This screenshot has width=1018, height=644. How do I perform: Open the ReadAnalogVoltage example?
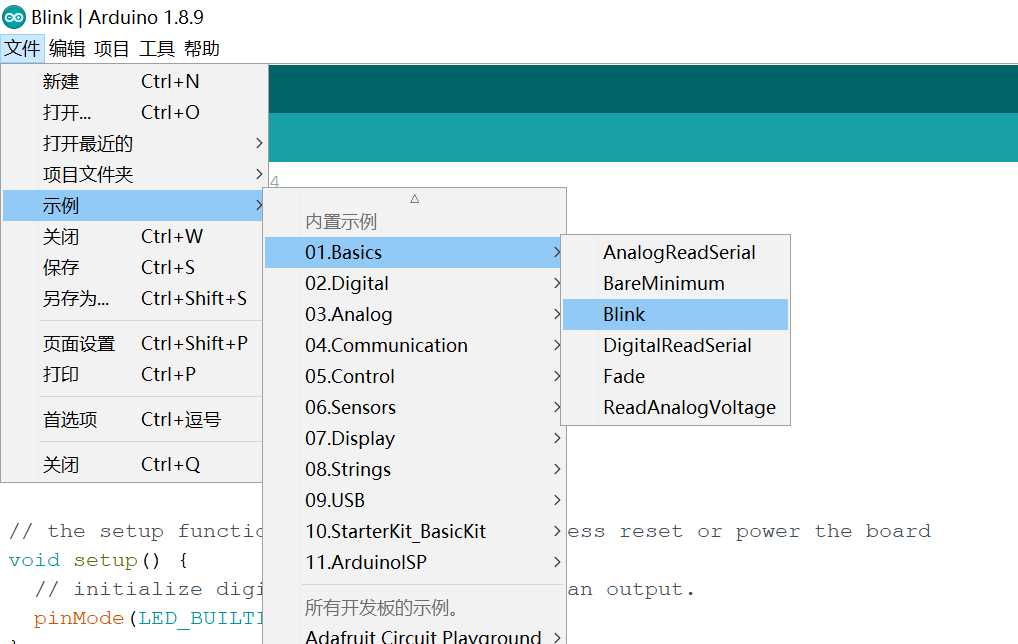tap(675, 407)
